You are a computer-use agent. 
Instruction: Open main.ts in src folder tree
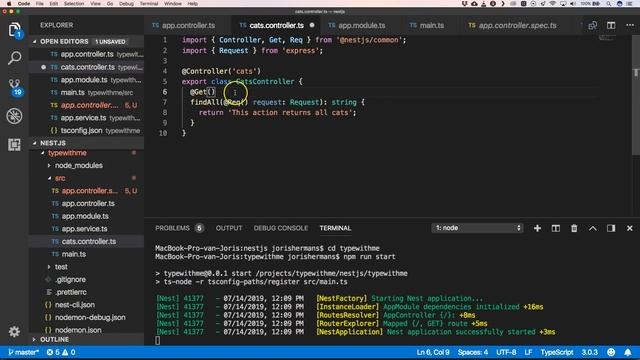coord(74,254)
